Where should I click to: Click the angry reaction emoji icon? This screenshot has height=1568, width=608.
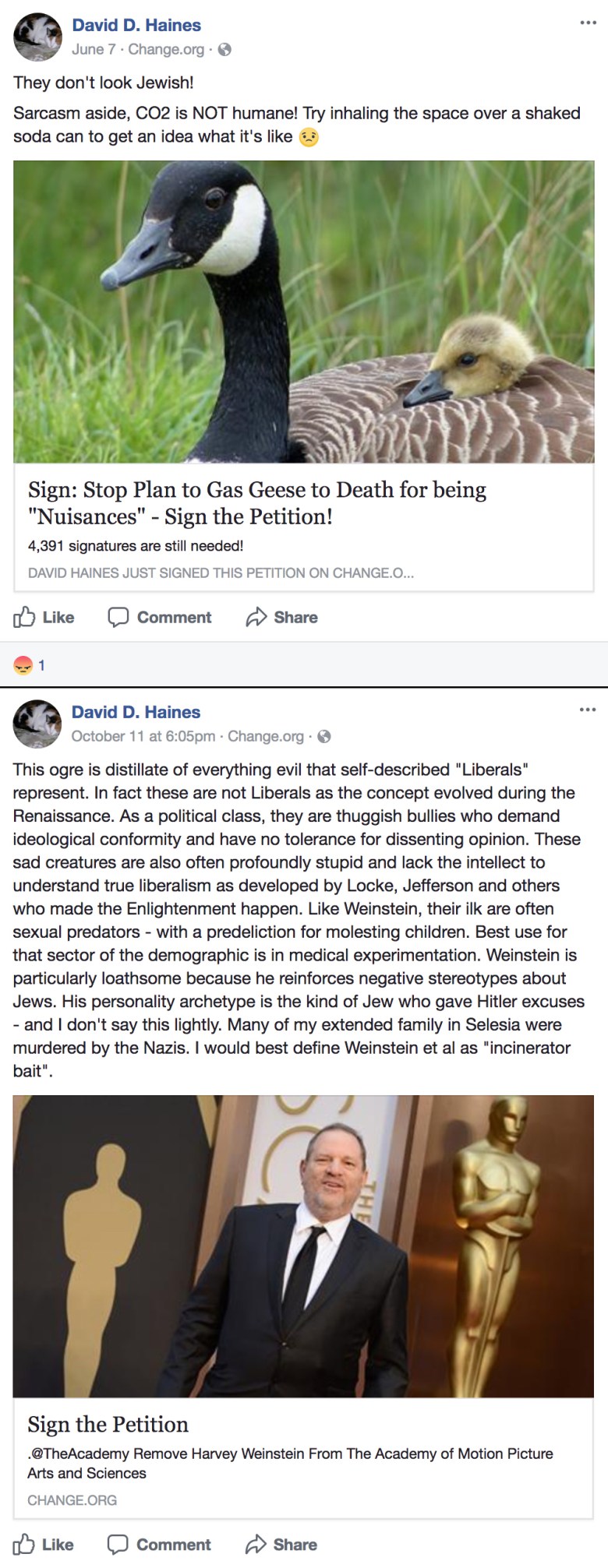click(23, 665)
